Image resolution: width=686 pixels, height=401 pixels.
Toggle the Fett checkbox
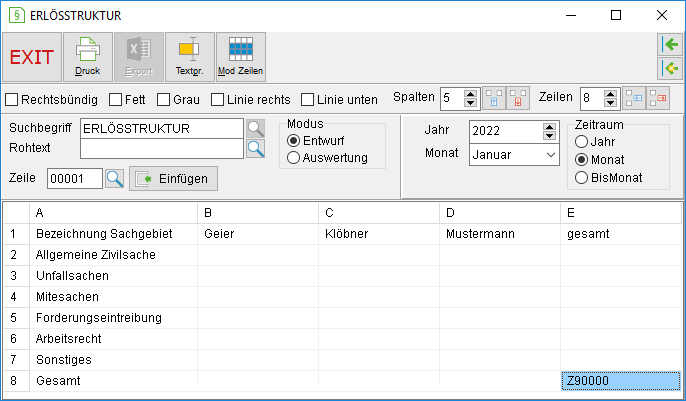point(116,100)
